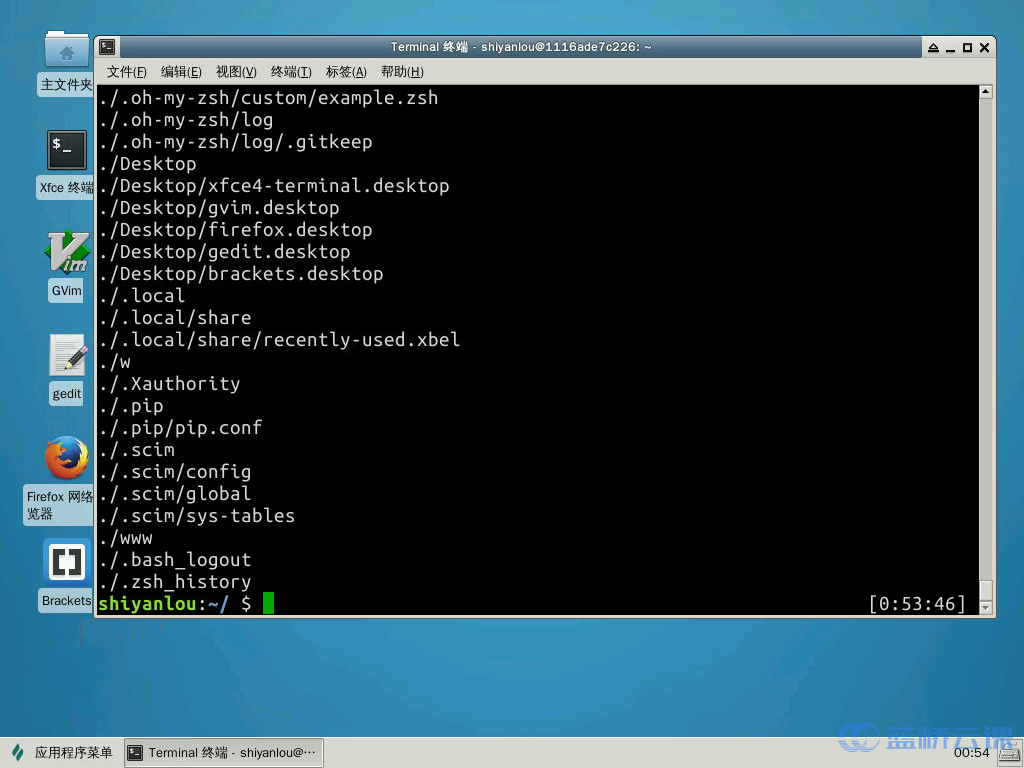Open the 视图(V) menu
This screenshot has height=768, width=1024.
235,71
